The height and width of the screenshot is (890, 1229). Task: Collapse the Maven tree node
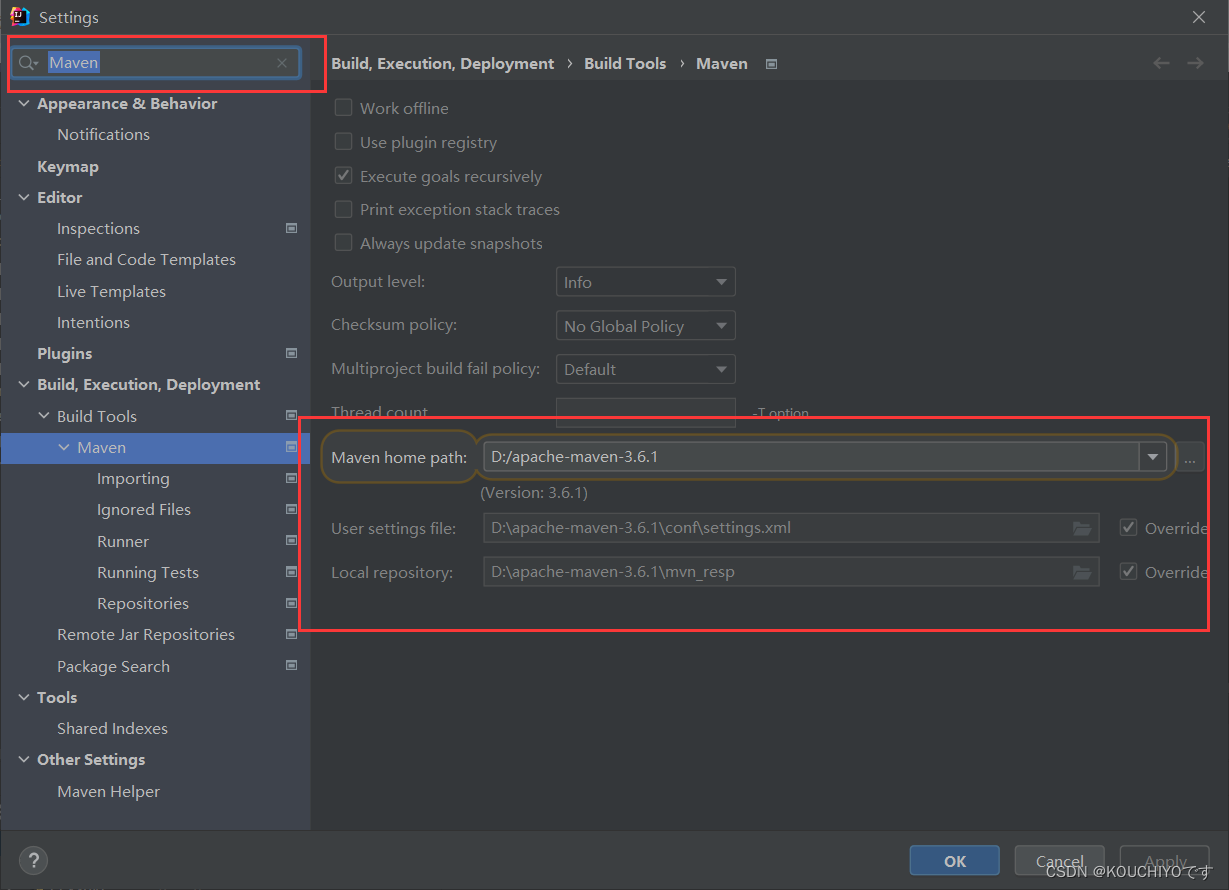(x=64, y=447)
